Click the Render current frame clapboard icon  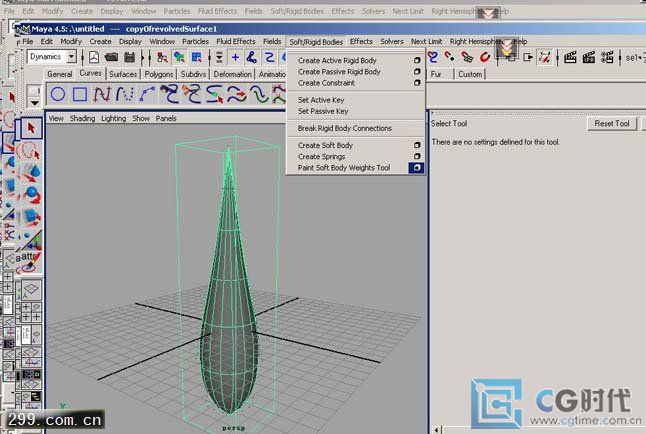coord(570,57)
